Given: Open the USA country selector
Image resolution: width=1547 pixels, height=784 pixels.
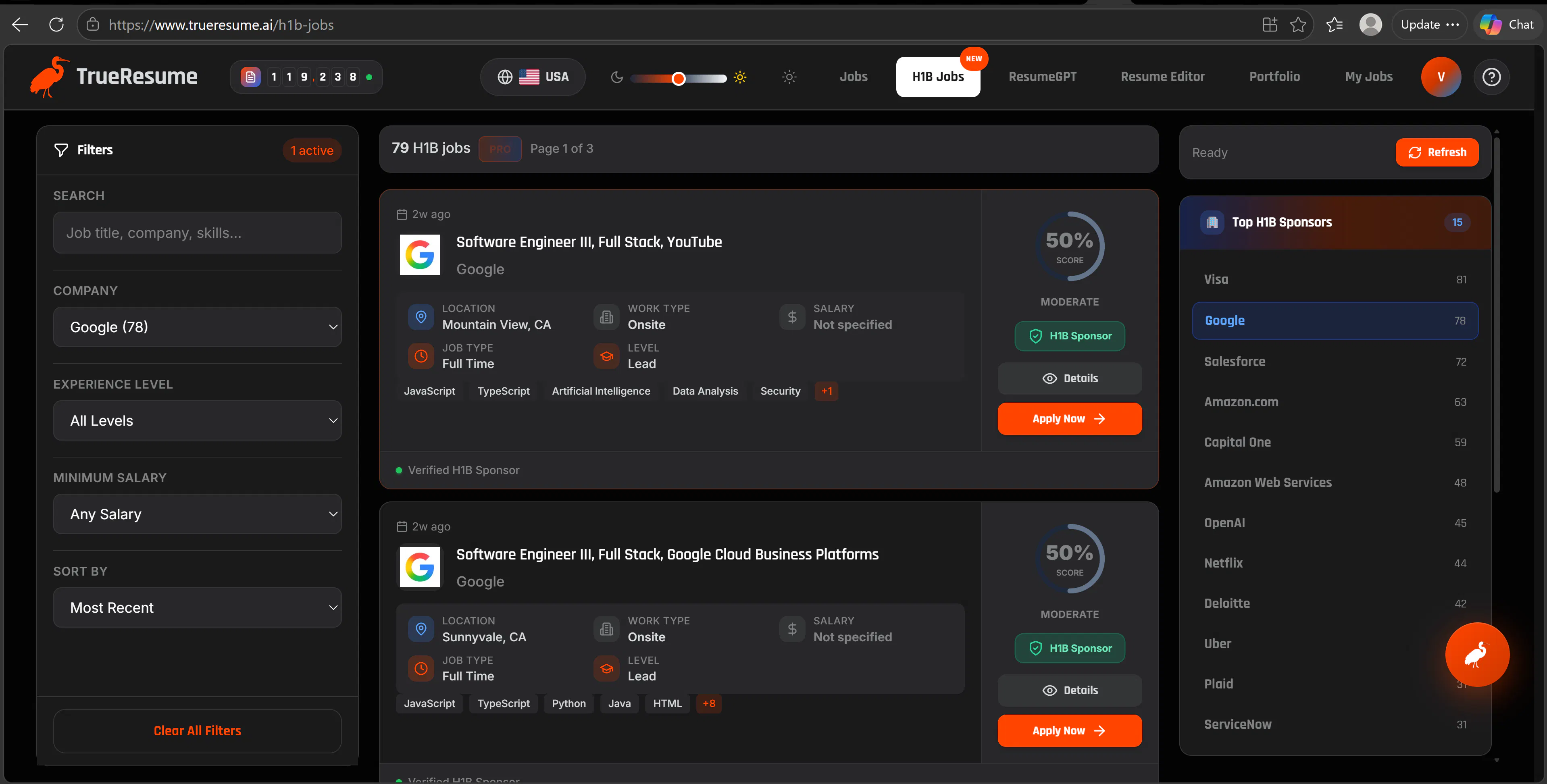Looking at the screenshot, I should pos(533,77).
